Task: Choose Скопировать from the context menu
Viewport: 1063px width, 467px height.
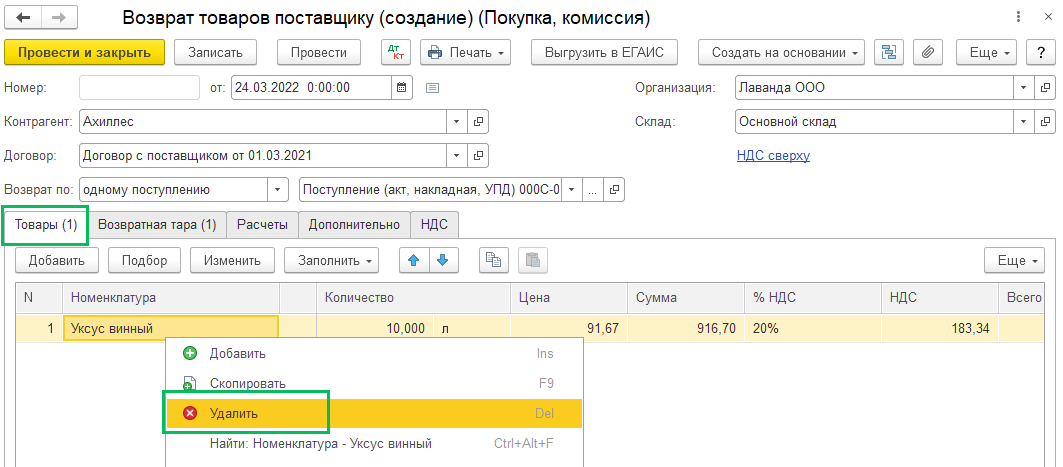Action: pos(374,384)
